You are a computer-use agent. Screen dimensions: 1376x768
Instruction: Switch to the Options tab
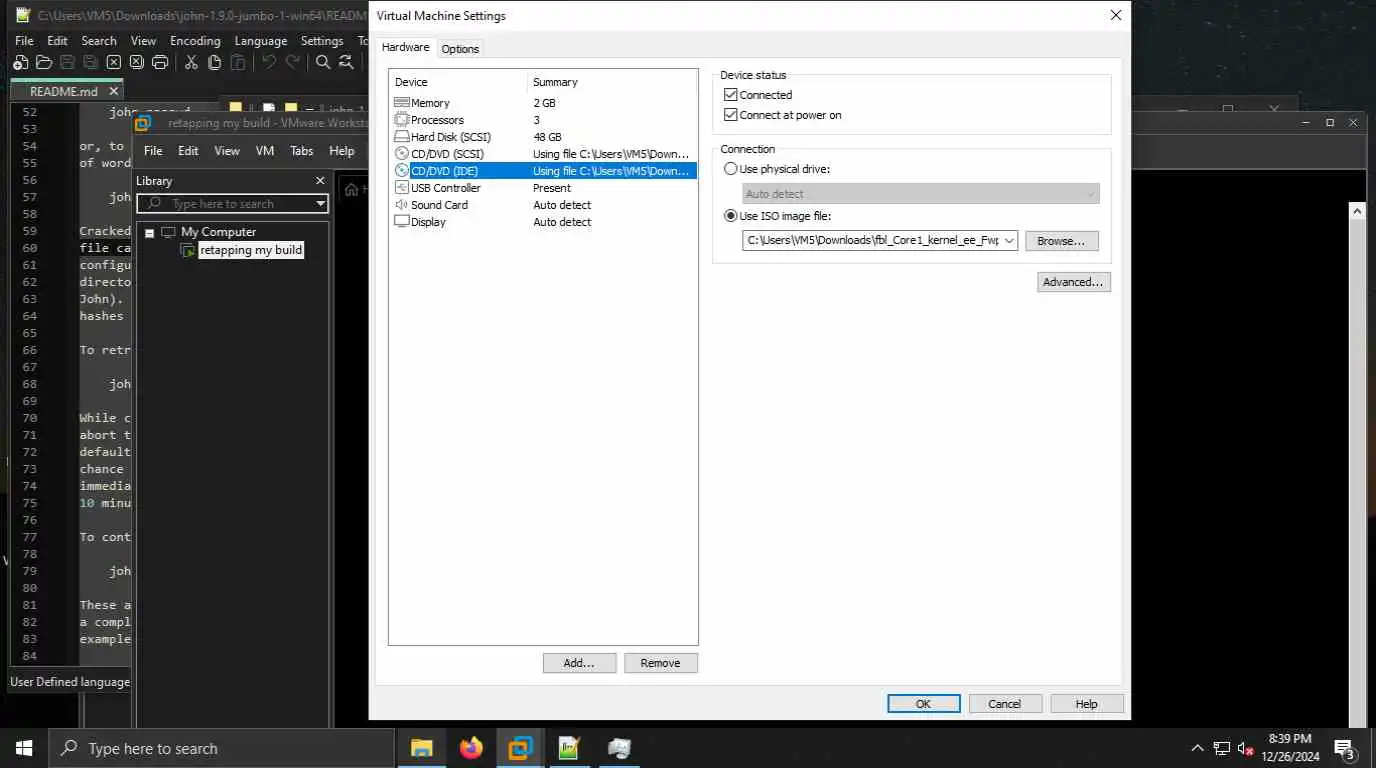pyautogui.click(x=460, y=49)
